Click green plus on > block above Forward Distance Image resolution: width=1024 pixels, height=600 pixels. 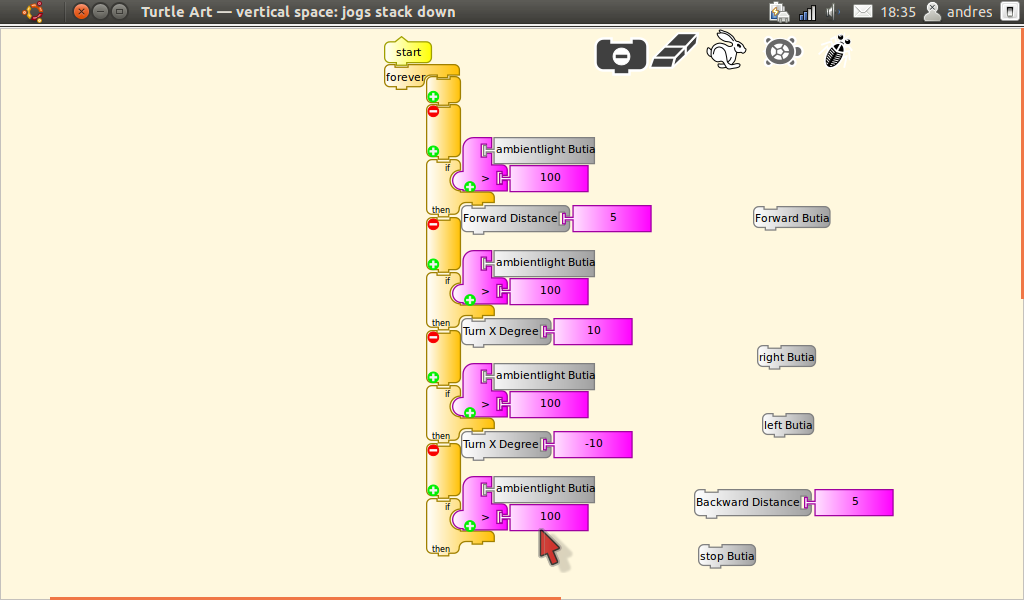pyautogui.click(x=470, y=187)
